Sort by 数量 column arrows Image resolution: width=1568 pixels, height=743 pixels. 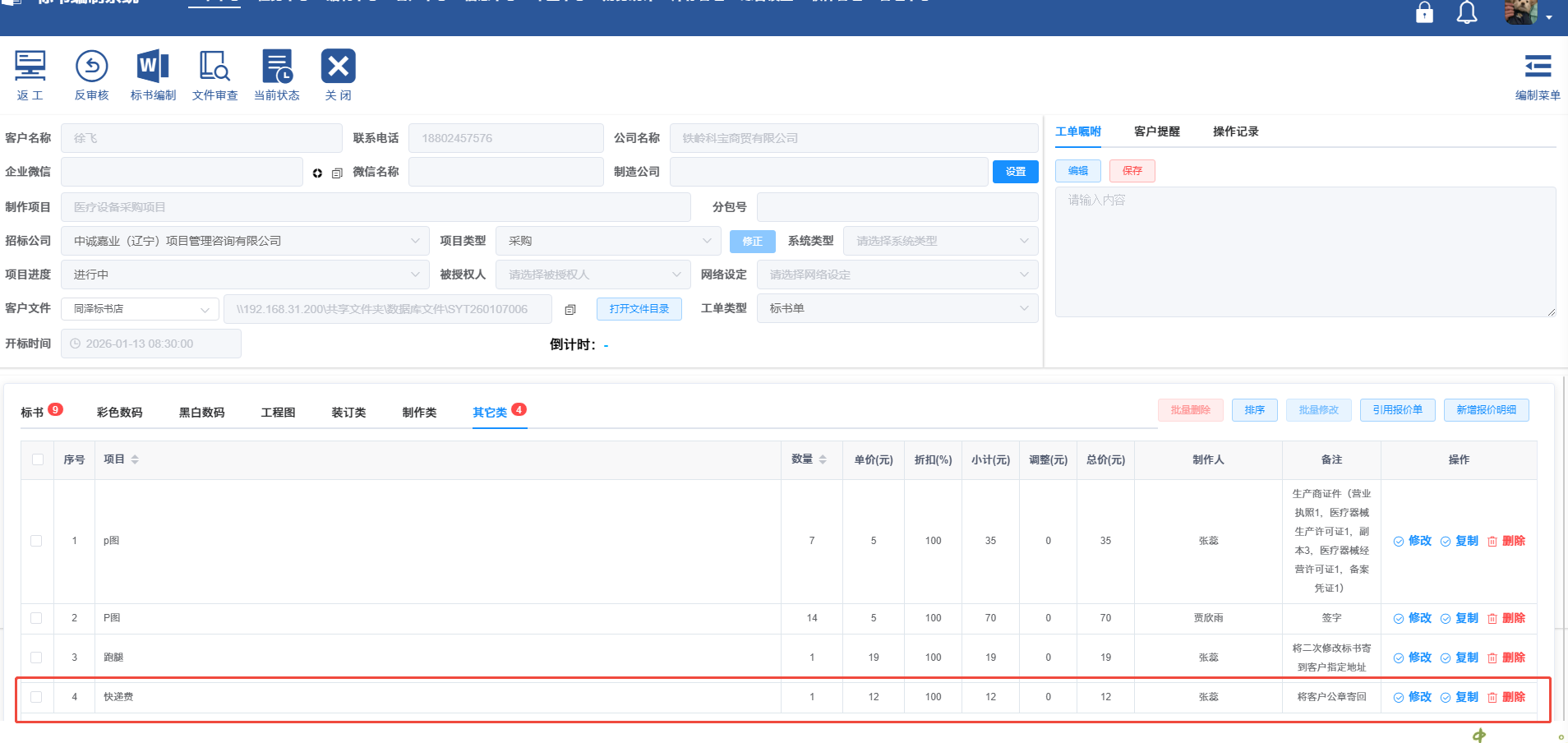(x=823, y=459)
